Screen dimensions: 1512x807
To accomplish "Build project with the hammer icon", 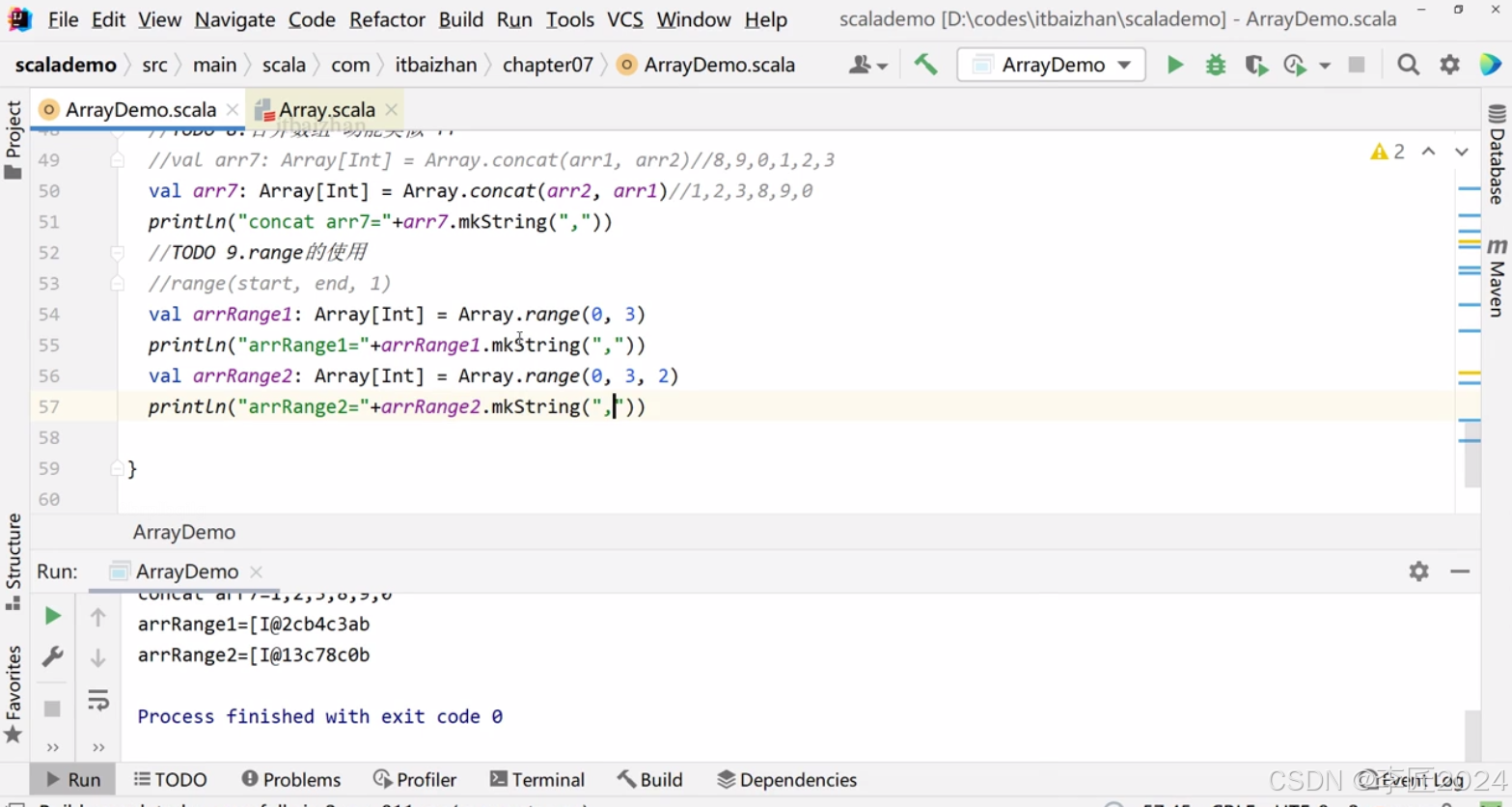I will point(925,65).
